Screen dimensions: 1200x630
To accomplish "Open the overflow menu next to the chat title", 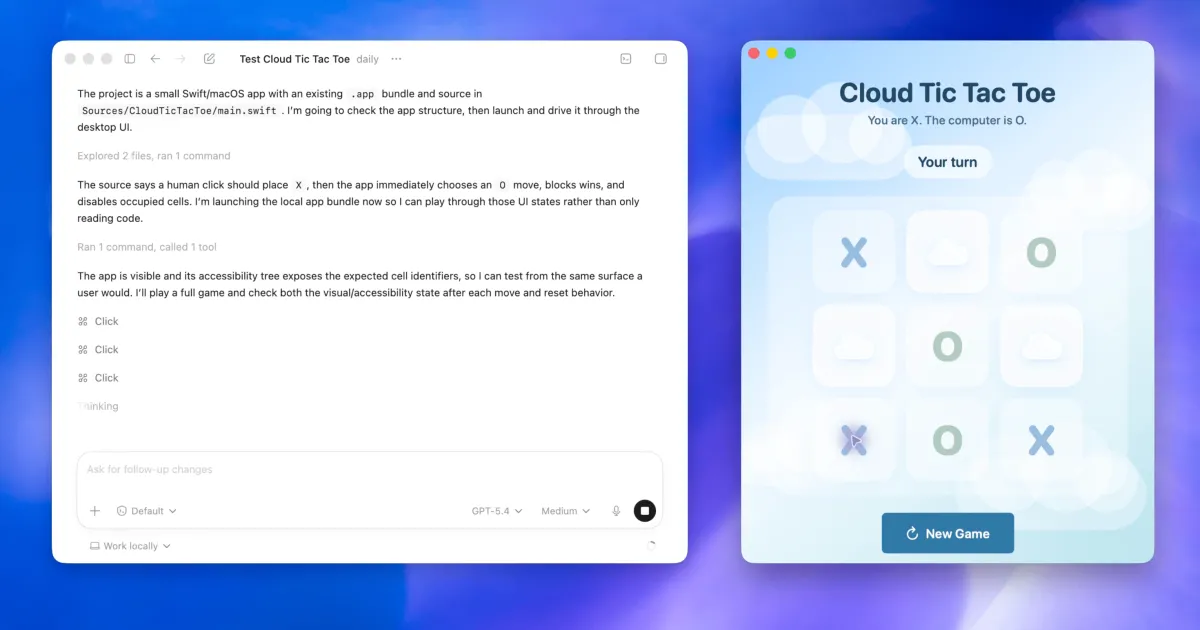I will coord(396,59).
